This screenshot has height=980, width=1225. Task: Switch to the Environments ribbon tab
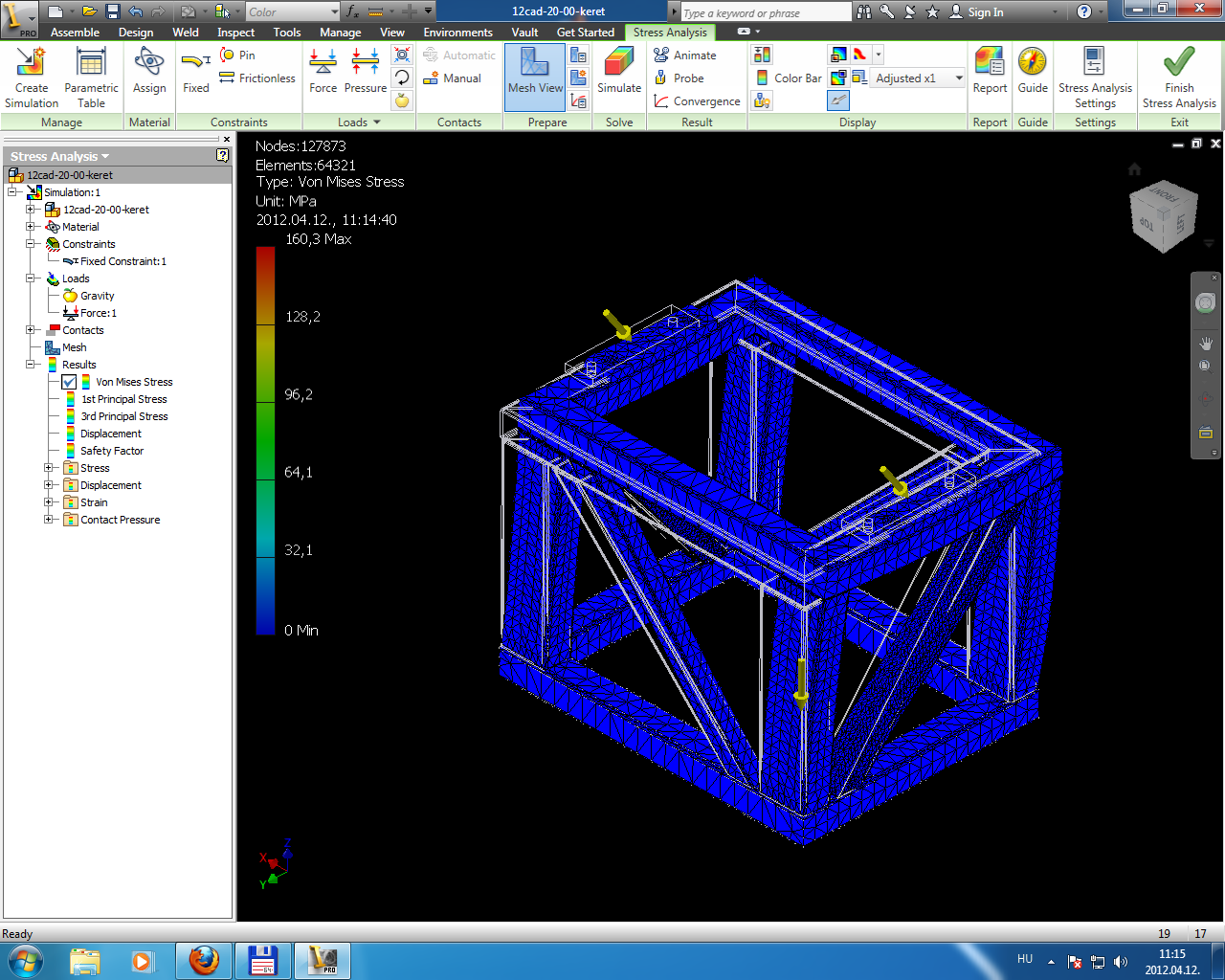coord(457,33)
